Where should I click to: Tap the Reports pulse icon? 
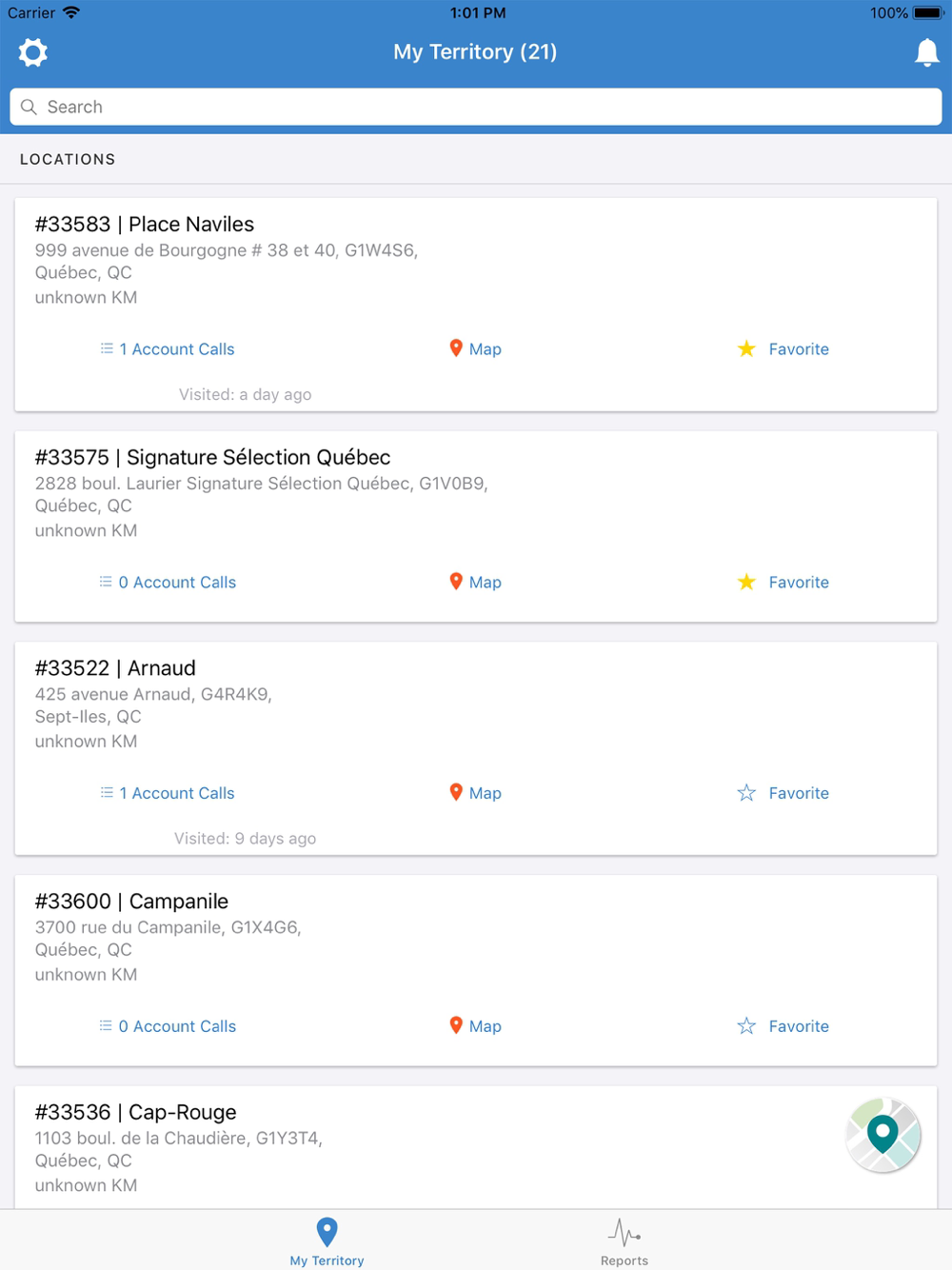625,1234
